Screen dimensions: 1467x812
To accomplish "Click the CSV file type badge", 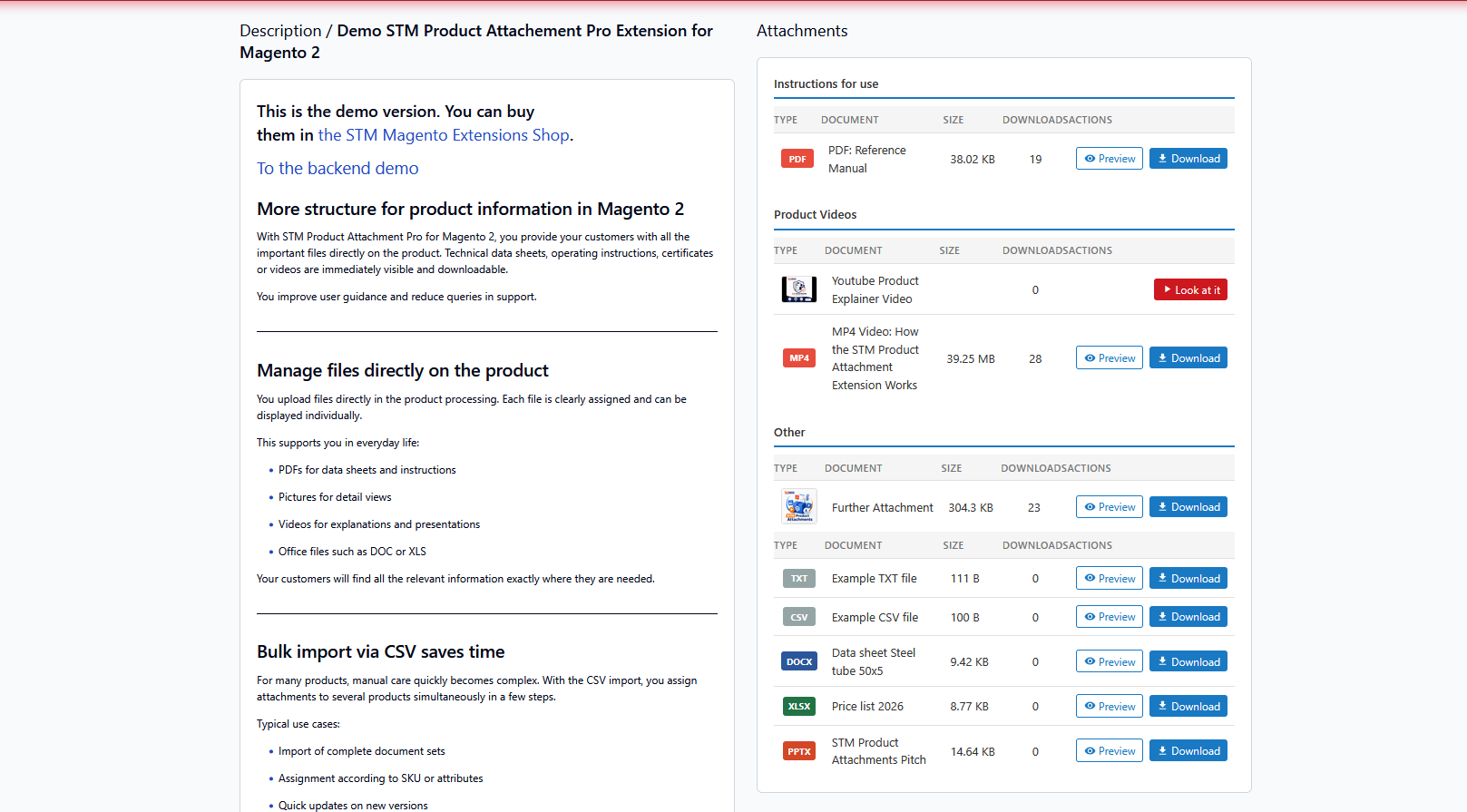I will [799, 617].
